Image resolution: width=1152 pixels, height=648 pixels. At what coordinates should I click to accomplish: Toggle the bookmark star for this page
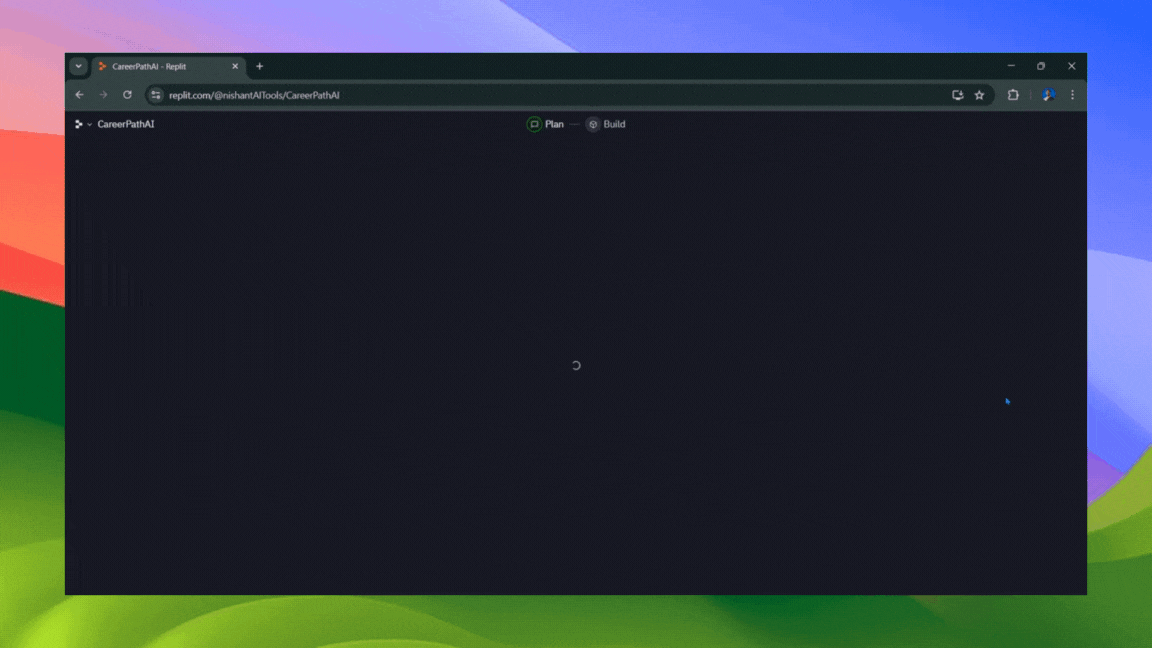(x=980, y=95)
